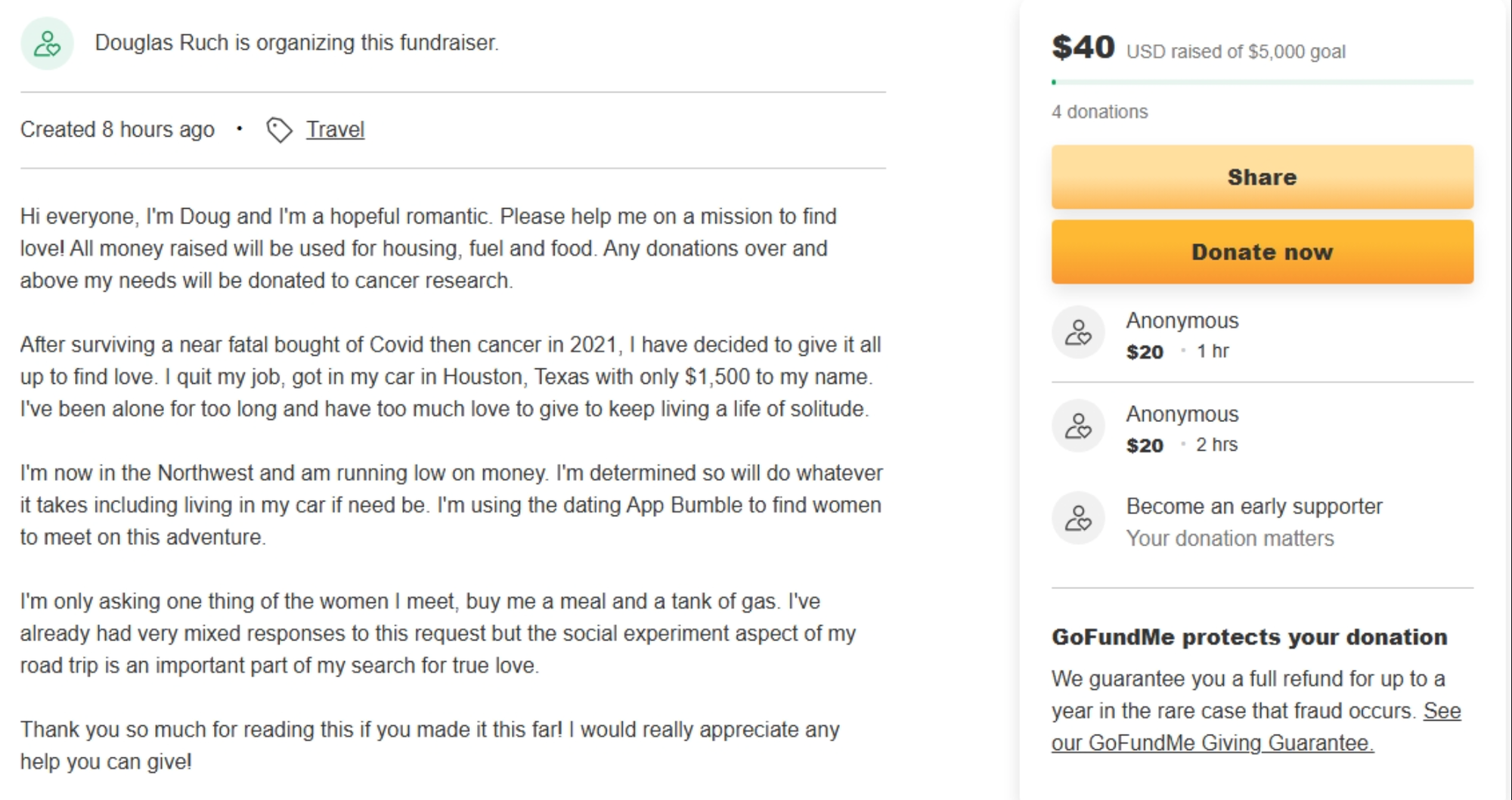Click the fundraiser progress bar
The image size is (1512, 800).
coord(1262,82)
